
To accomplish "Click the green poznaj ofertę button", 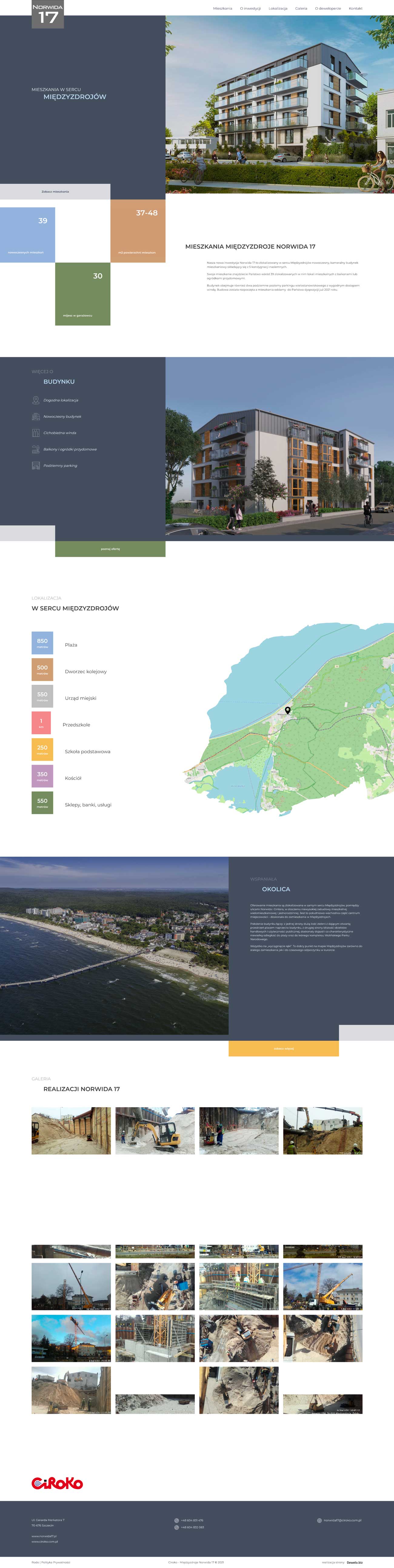I will pyautogui.click(x=110, y=549).
